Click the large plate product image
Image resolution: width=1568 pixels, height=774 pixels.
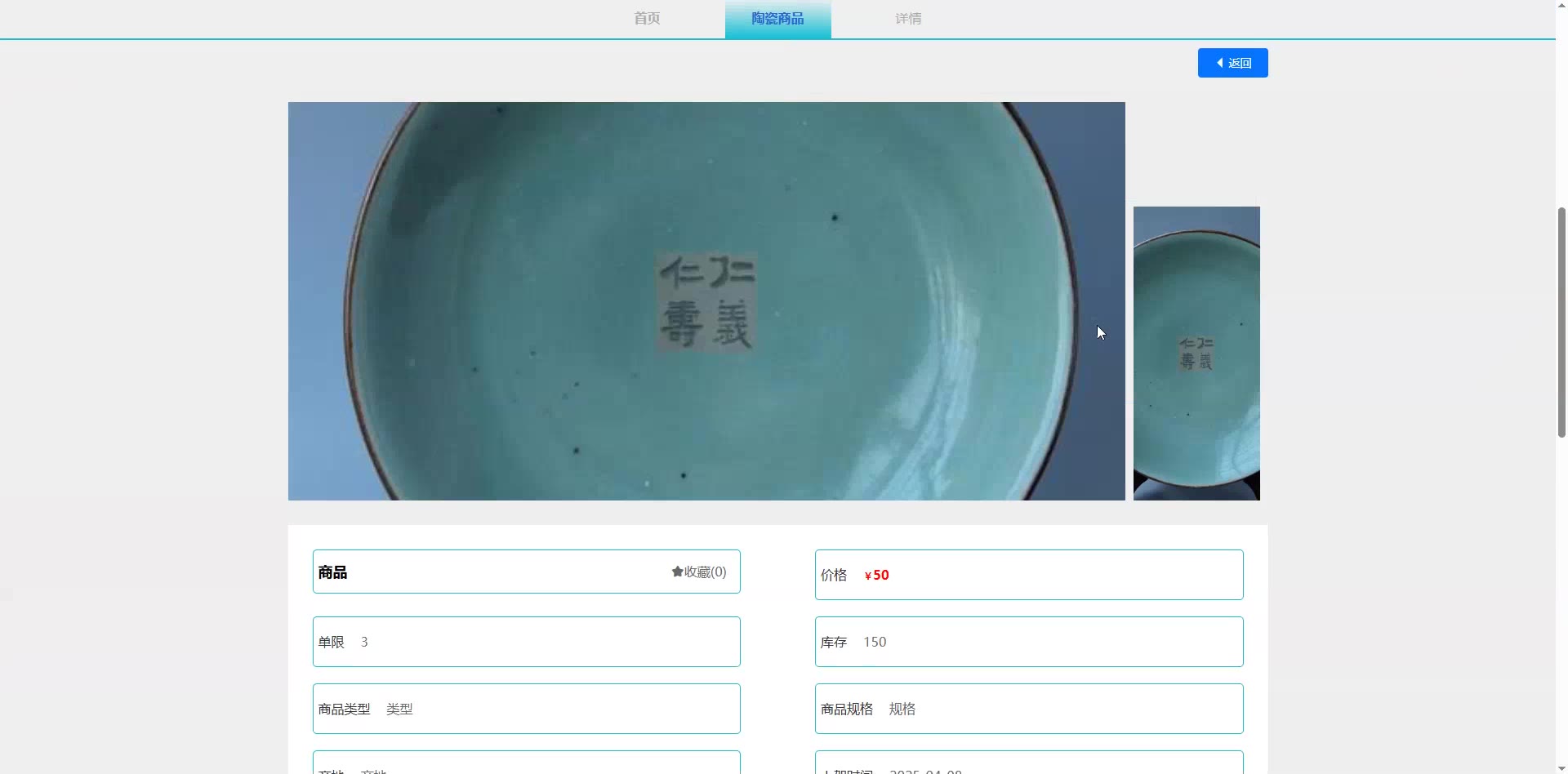(706, 301)
